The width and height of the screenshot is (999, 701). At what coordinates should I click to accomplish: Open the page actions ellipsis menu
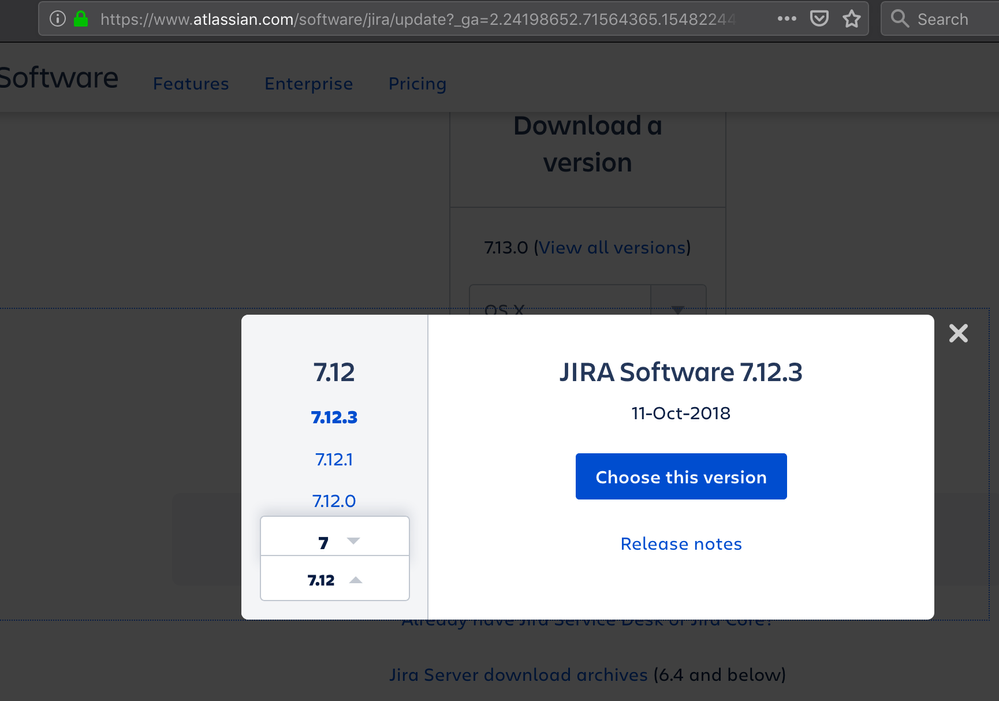[786, 18]
